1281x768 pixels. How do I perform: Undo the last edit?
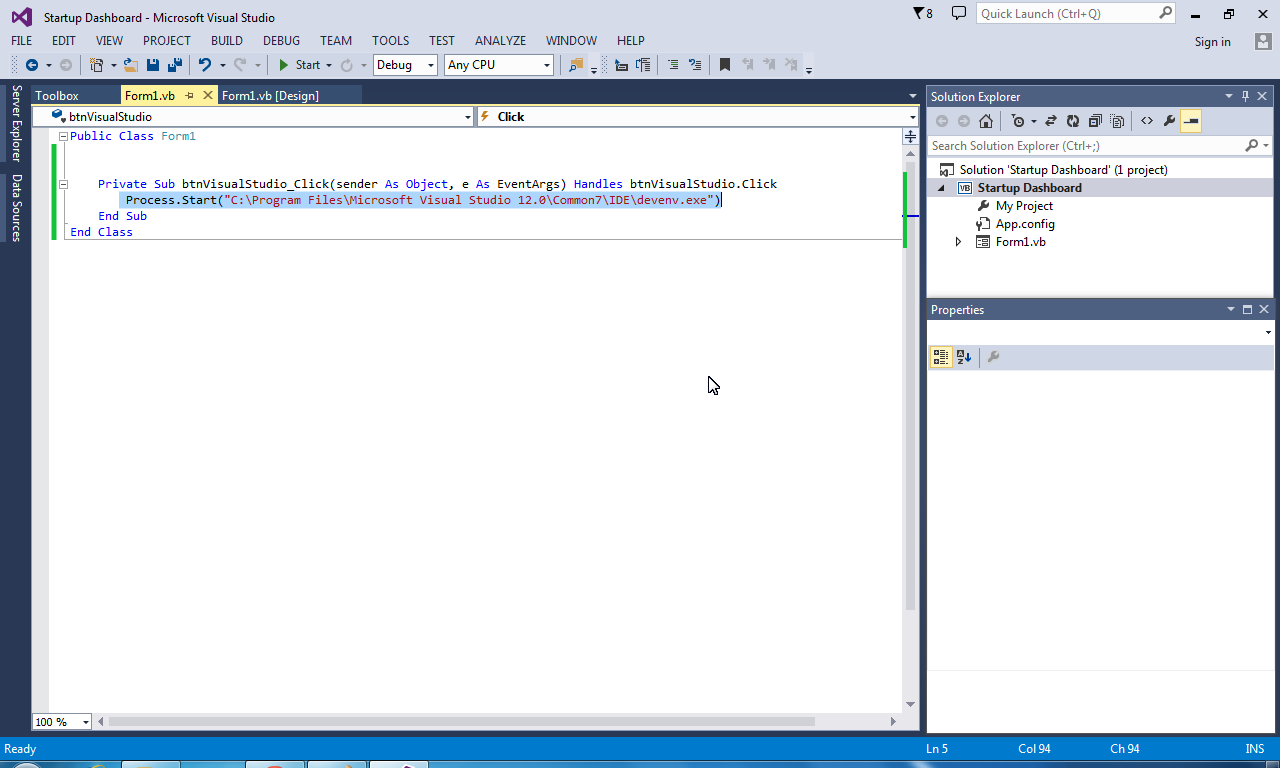point(205,64)
